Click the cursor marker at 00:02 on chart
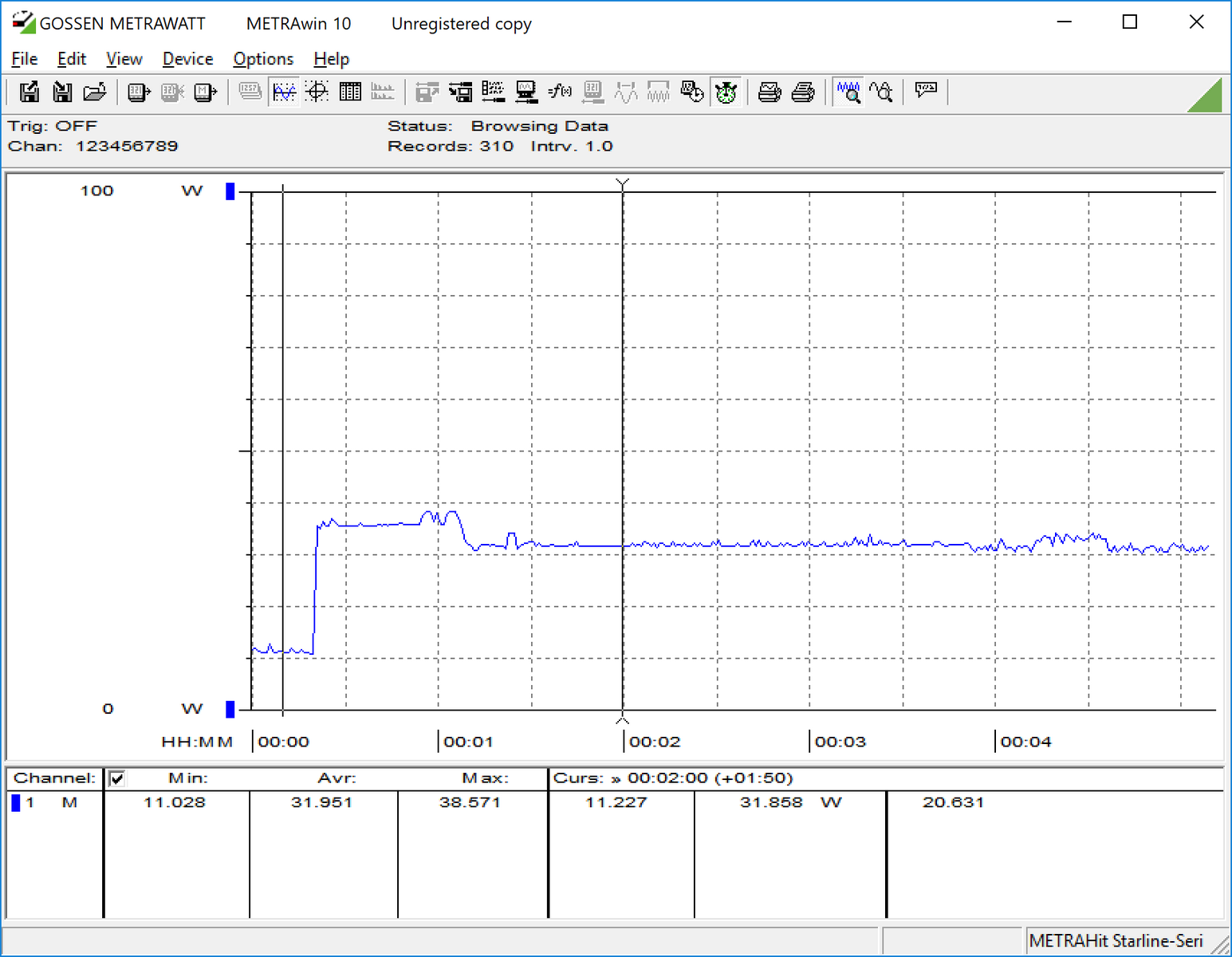The image size is (1232, 957). (623, 184)
